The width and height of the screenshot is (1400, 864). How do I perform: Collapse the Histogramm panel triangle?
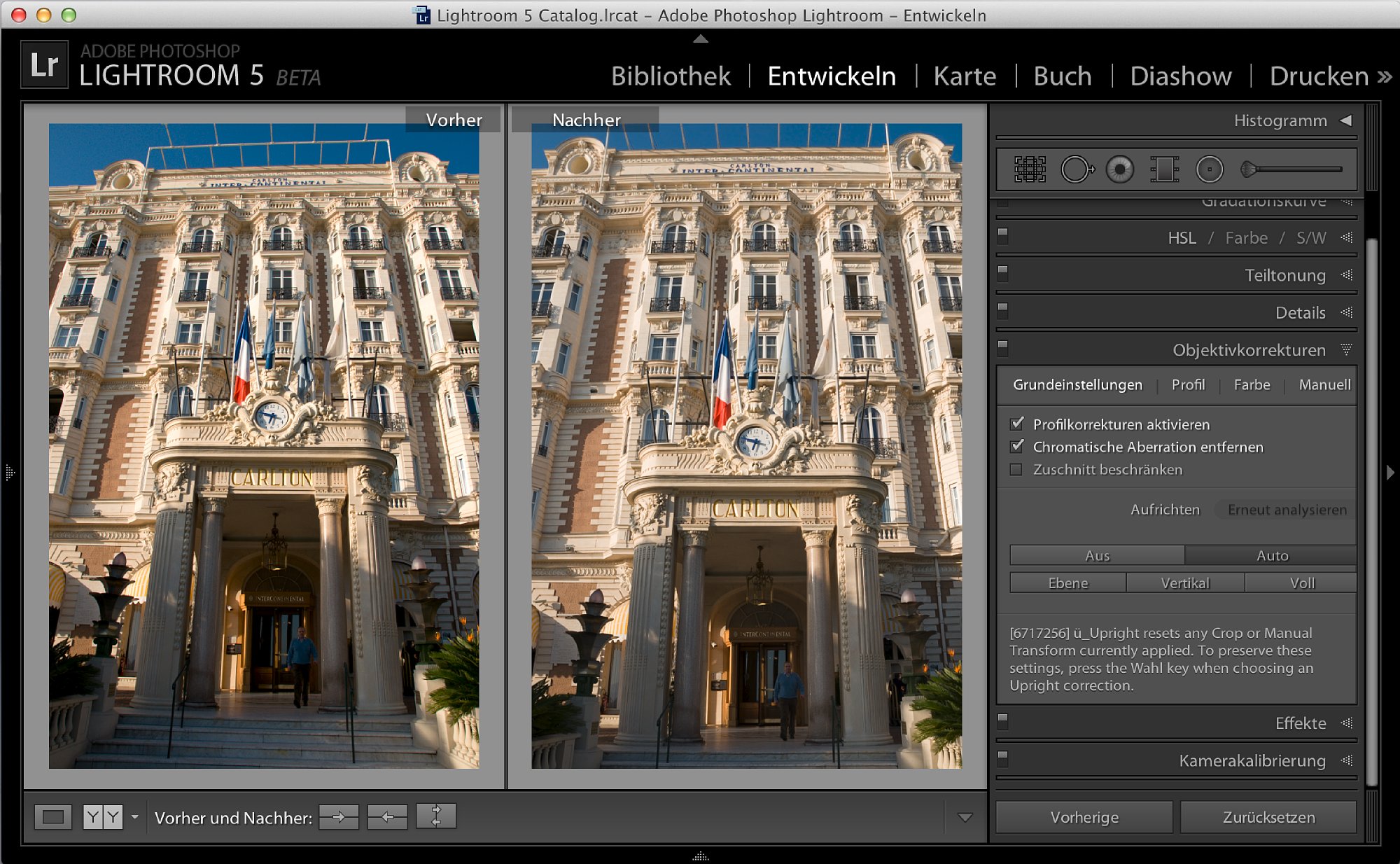pos(1346,120)
